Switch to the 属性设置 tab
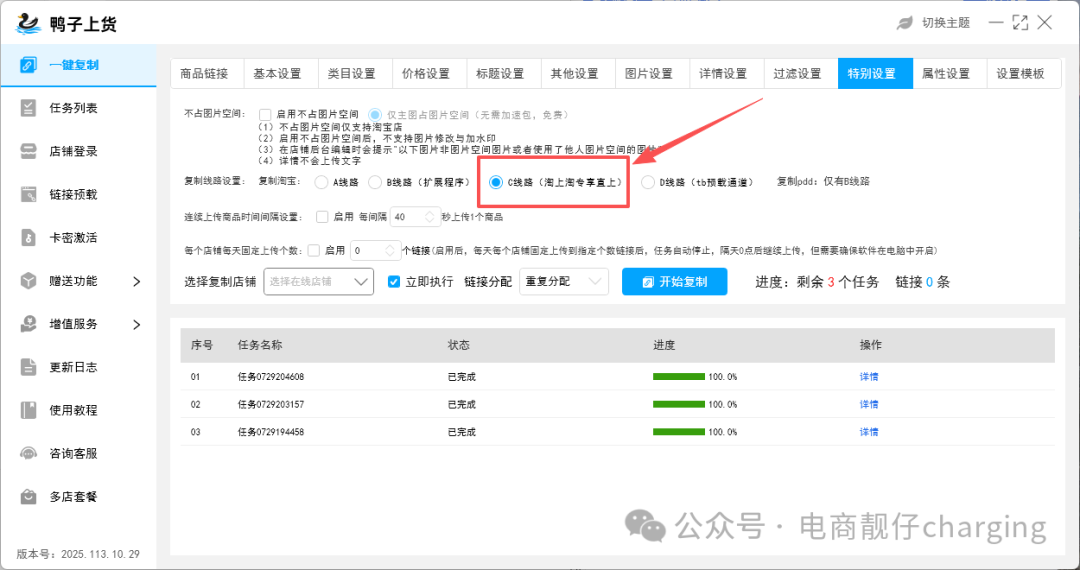Image resolution: width=1080 pixels, height=570 pixels. pos(950,74)
